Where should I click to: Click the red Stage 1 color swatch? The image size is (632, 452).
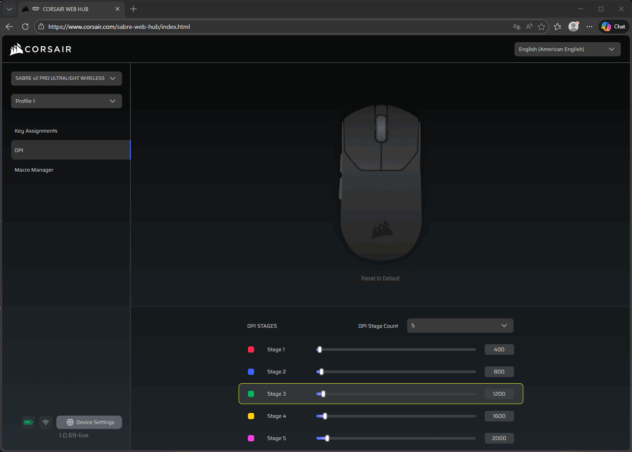251,350
